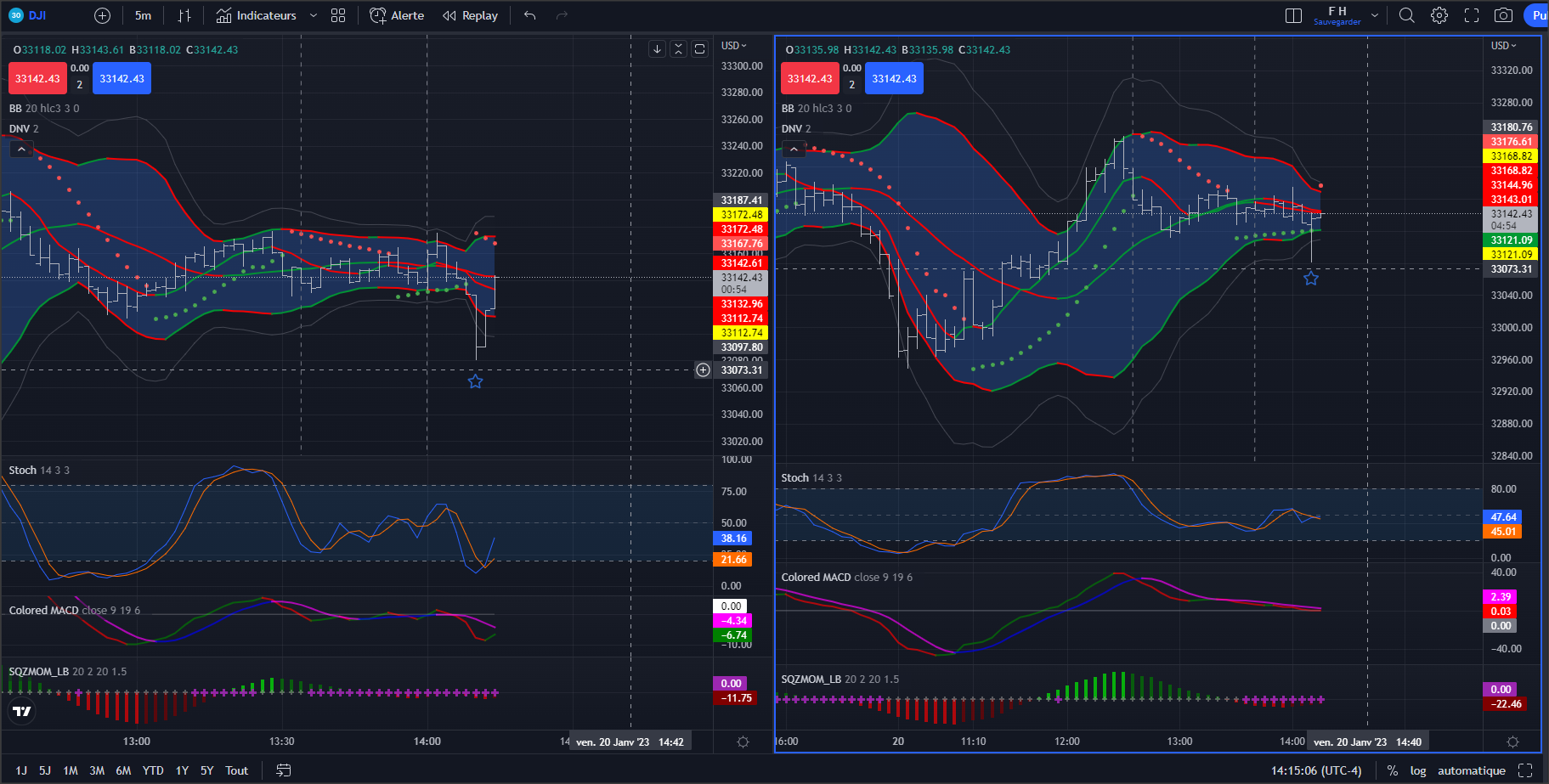The width and height of the screenshot is (1549, 784).
Task: Select the 3M time range
Action: [97, 770]
